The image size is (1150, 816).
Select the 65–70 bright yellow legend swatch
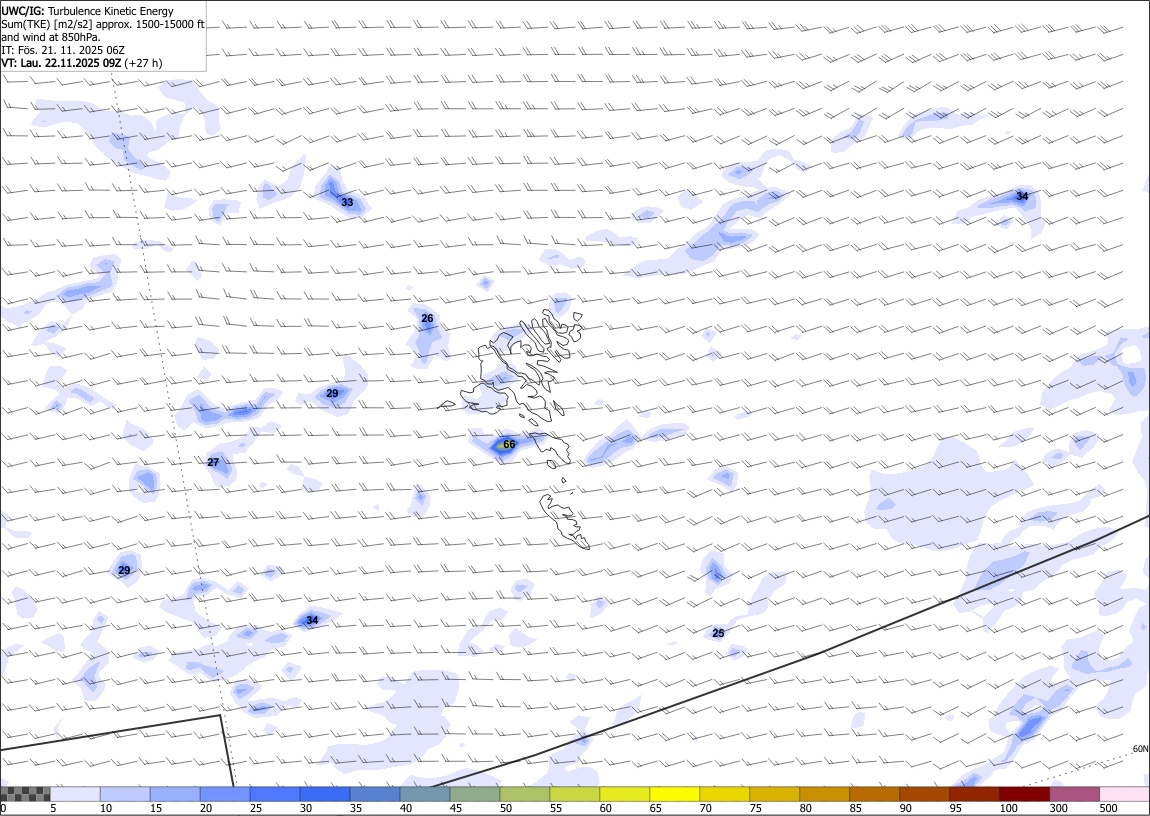pos(674,794)
